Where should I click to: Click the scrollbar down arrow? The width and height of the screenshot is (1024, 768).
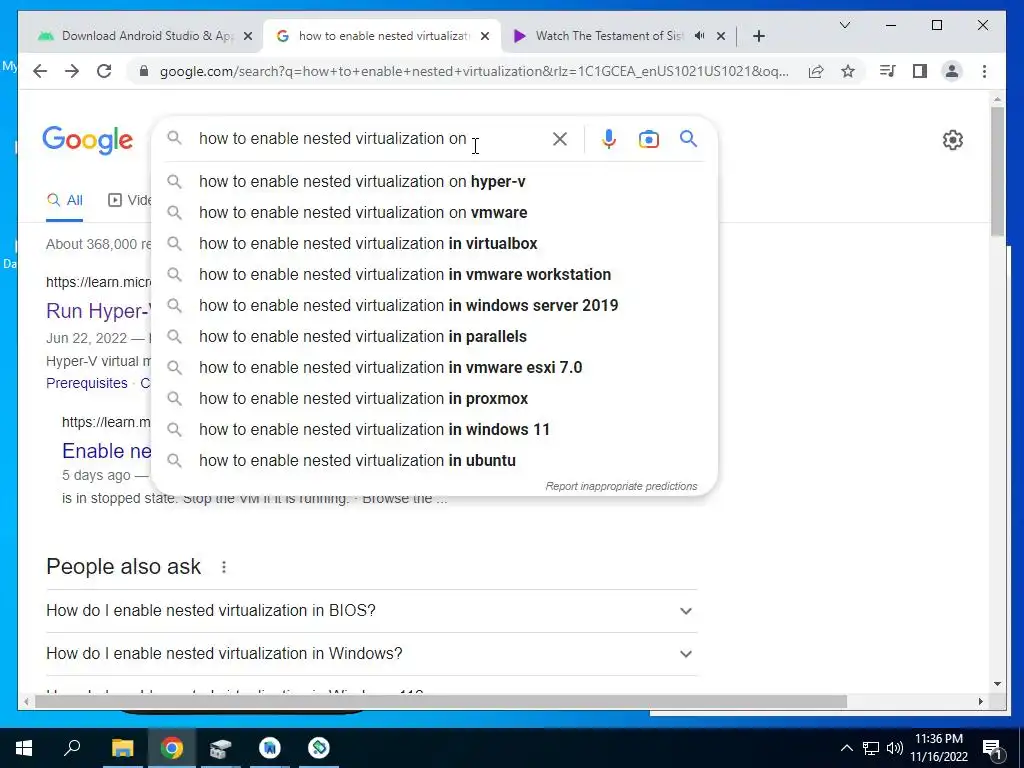coord(997,684)
